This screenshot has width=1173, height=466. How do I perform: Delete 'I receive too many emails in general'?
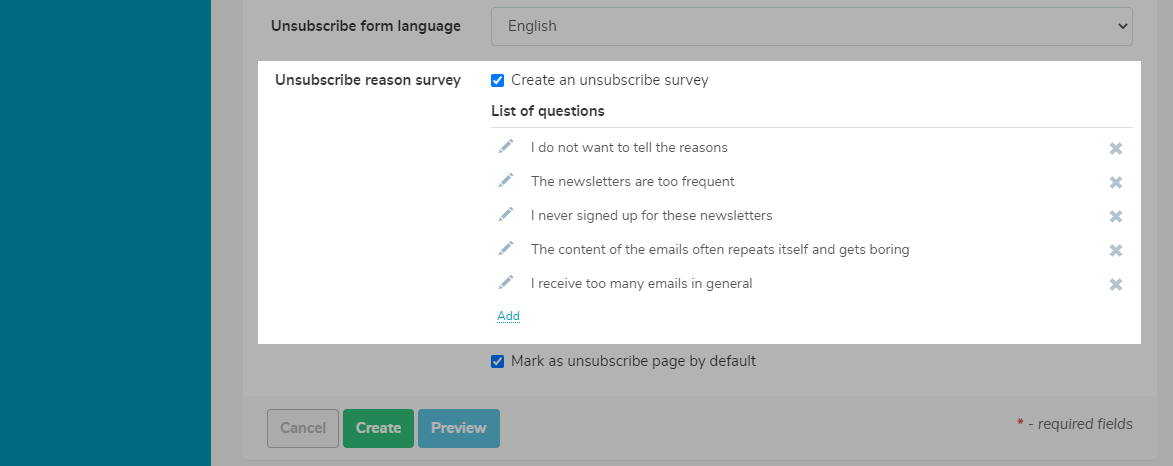point(1116,284)
